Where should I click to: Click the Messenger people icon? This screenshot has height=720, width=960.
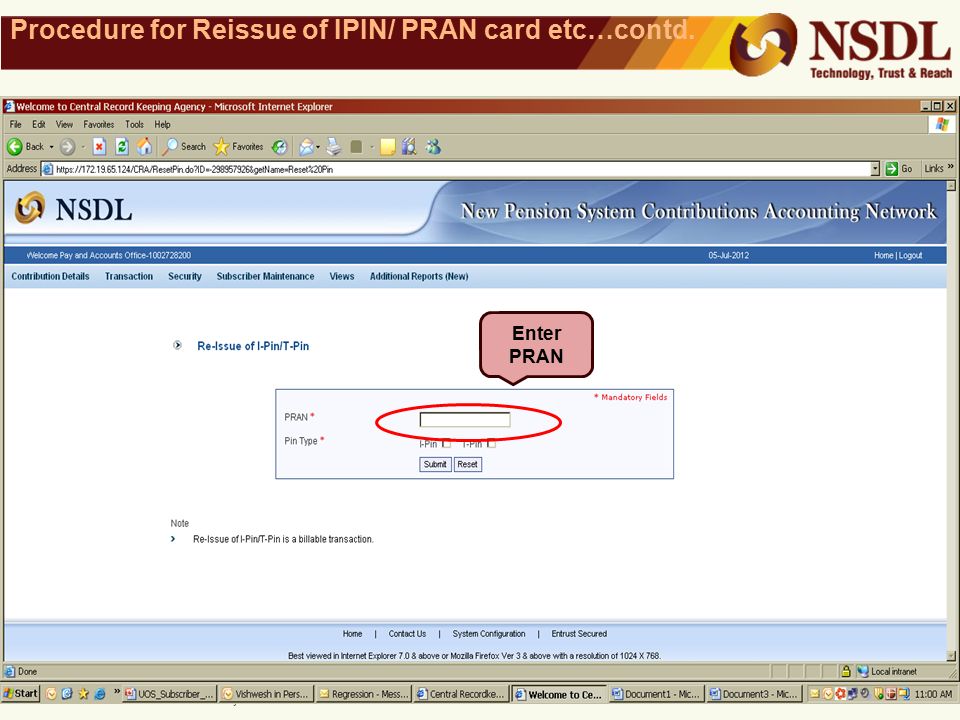point(433,146)
